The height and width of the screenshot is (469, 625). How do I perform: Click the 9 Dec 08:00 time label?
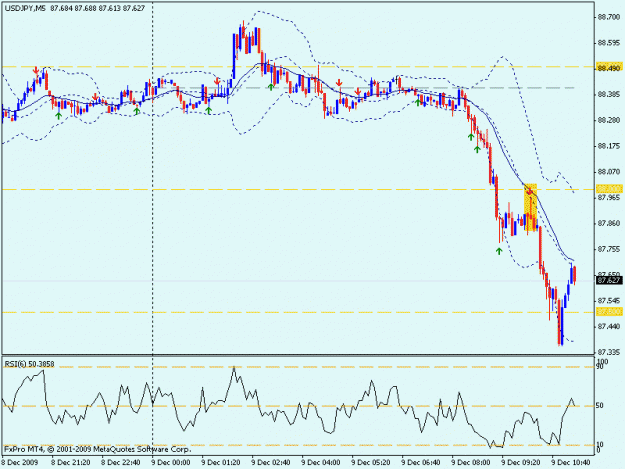(x=471, y=462)
